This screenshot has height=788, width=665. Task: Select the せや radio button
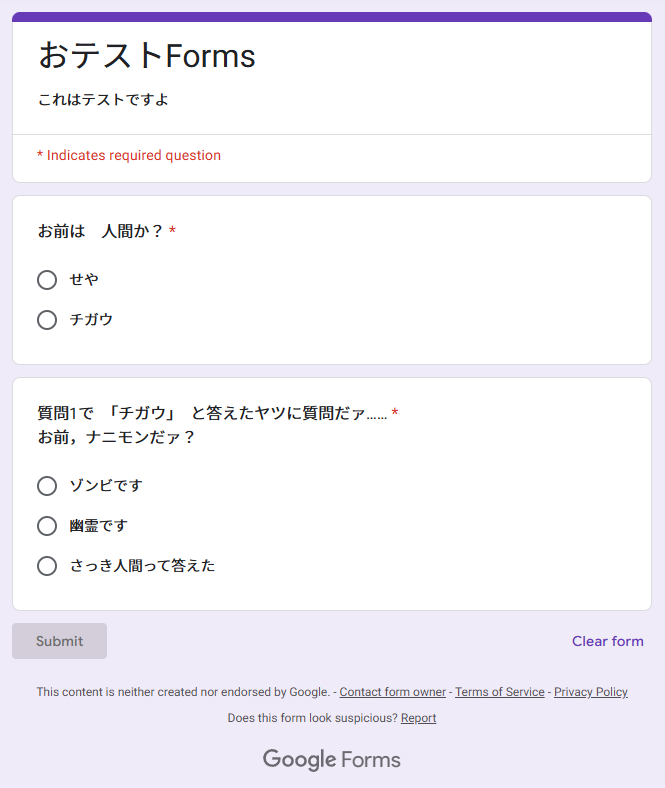pos(47,280)
